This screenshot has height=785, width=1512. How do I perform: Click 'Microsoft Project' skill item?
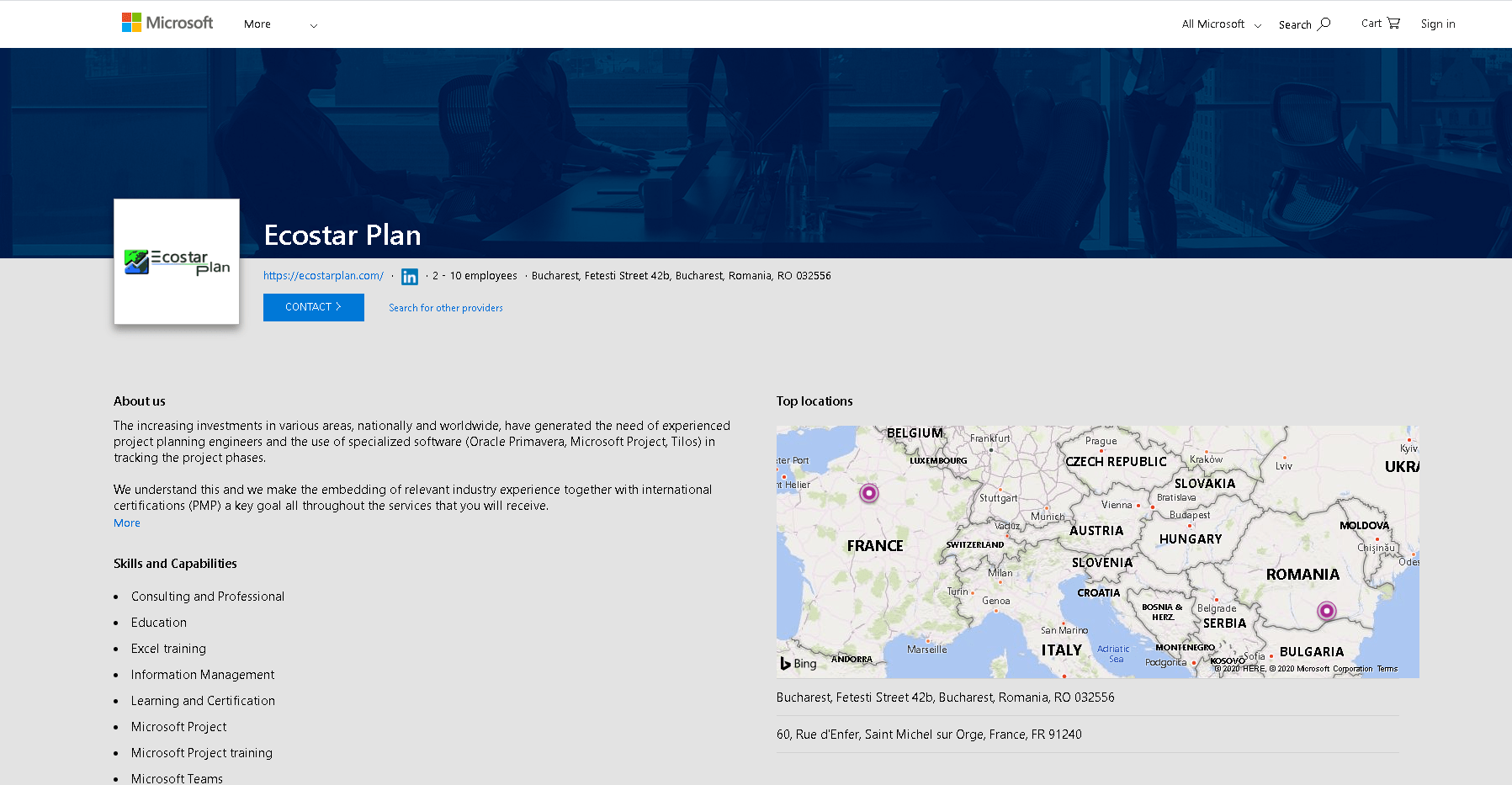click(179, 727)
